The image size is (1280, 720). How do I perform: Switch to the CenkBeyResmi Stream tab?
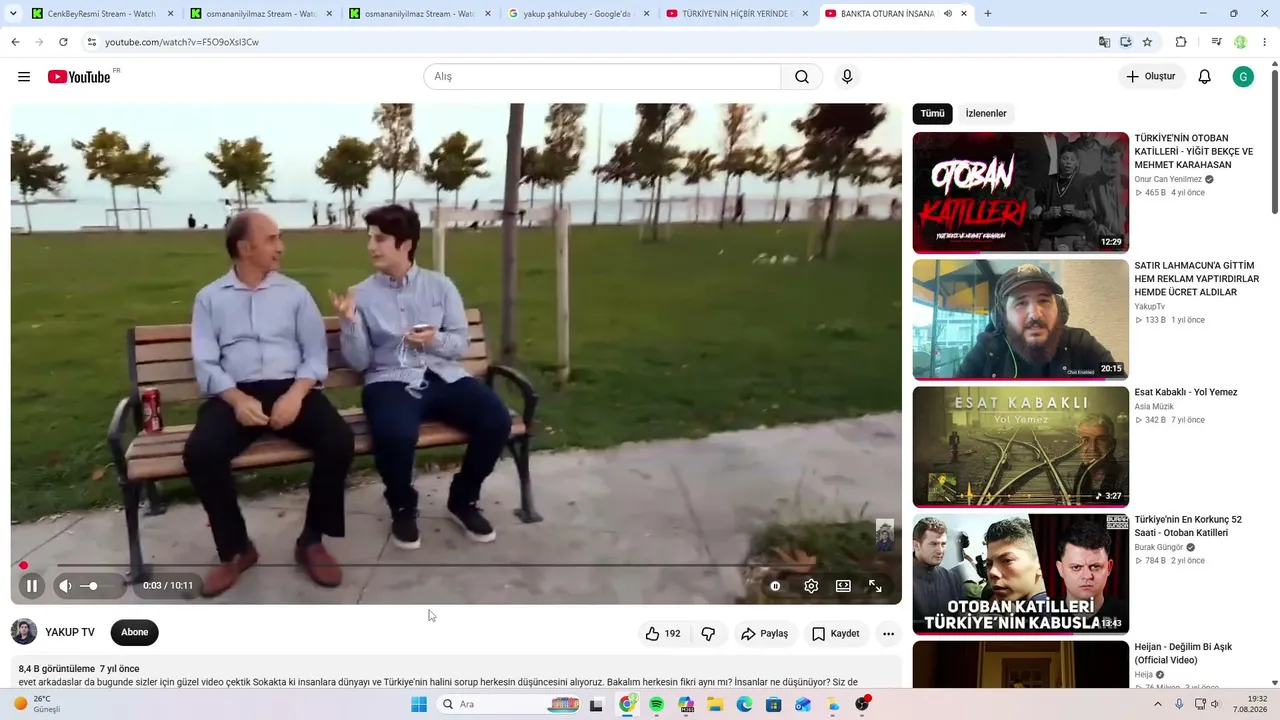pyautogui.click(x=101, y=14)
